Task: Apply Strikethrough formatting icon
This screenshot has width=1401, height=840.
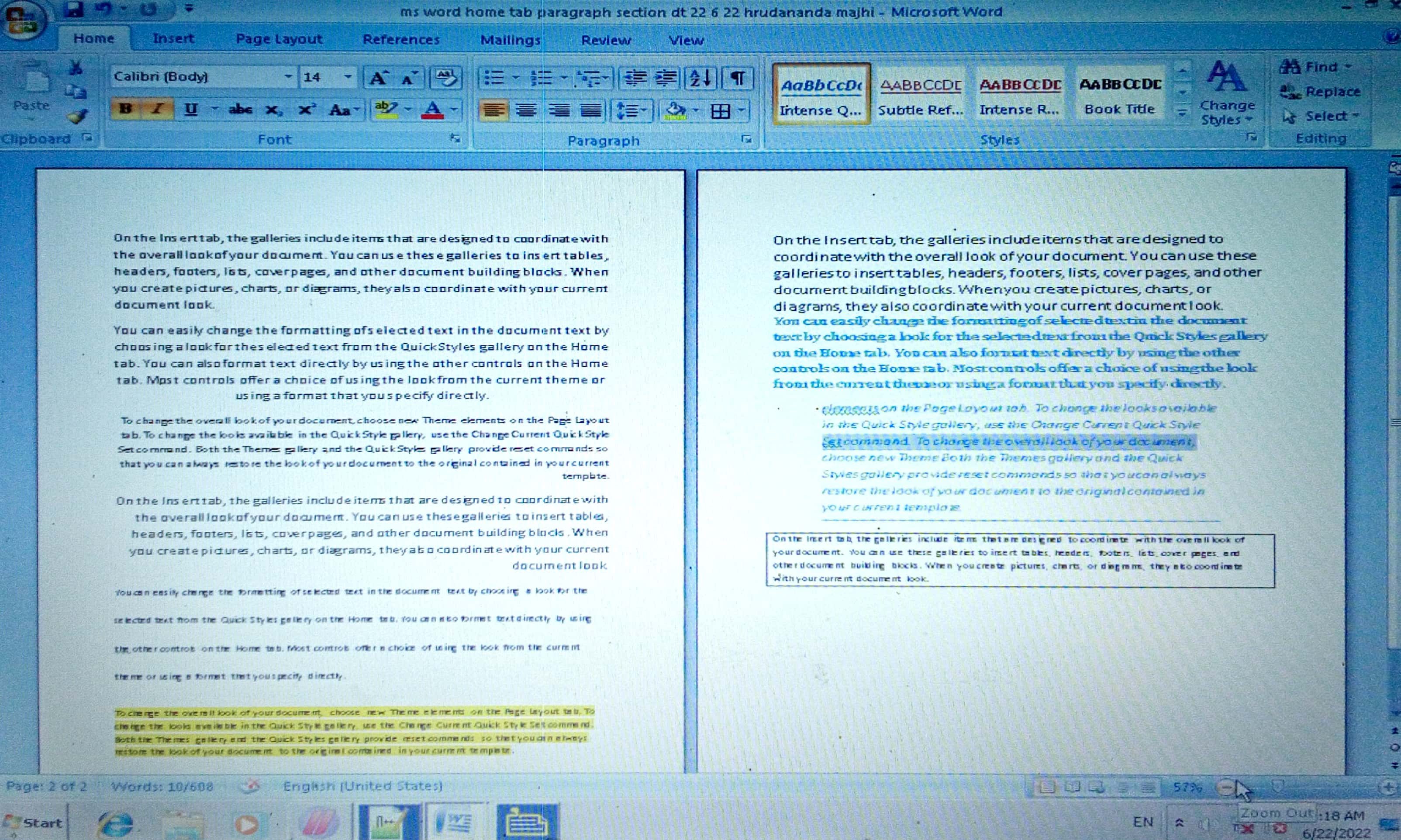Action: 240,109
